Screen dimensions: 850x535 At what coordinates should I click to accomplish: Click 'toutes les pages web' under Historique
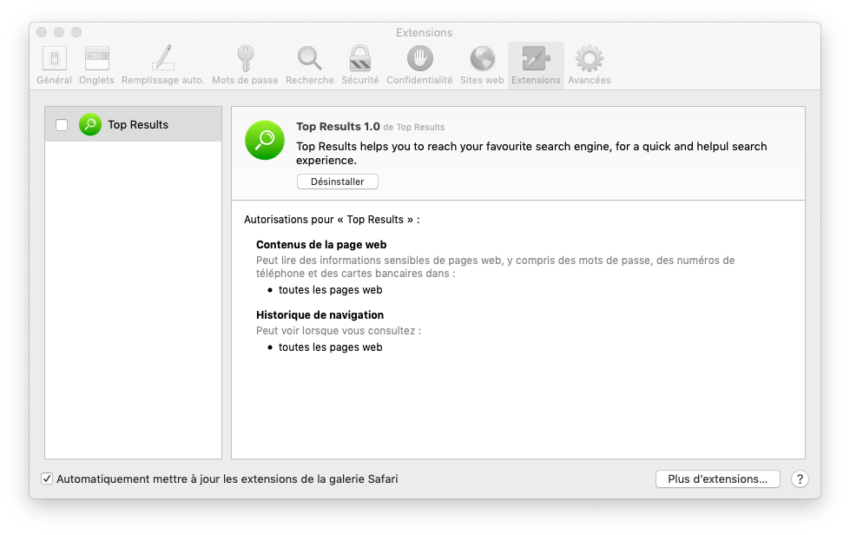[x=330, y=347]
